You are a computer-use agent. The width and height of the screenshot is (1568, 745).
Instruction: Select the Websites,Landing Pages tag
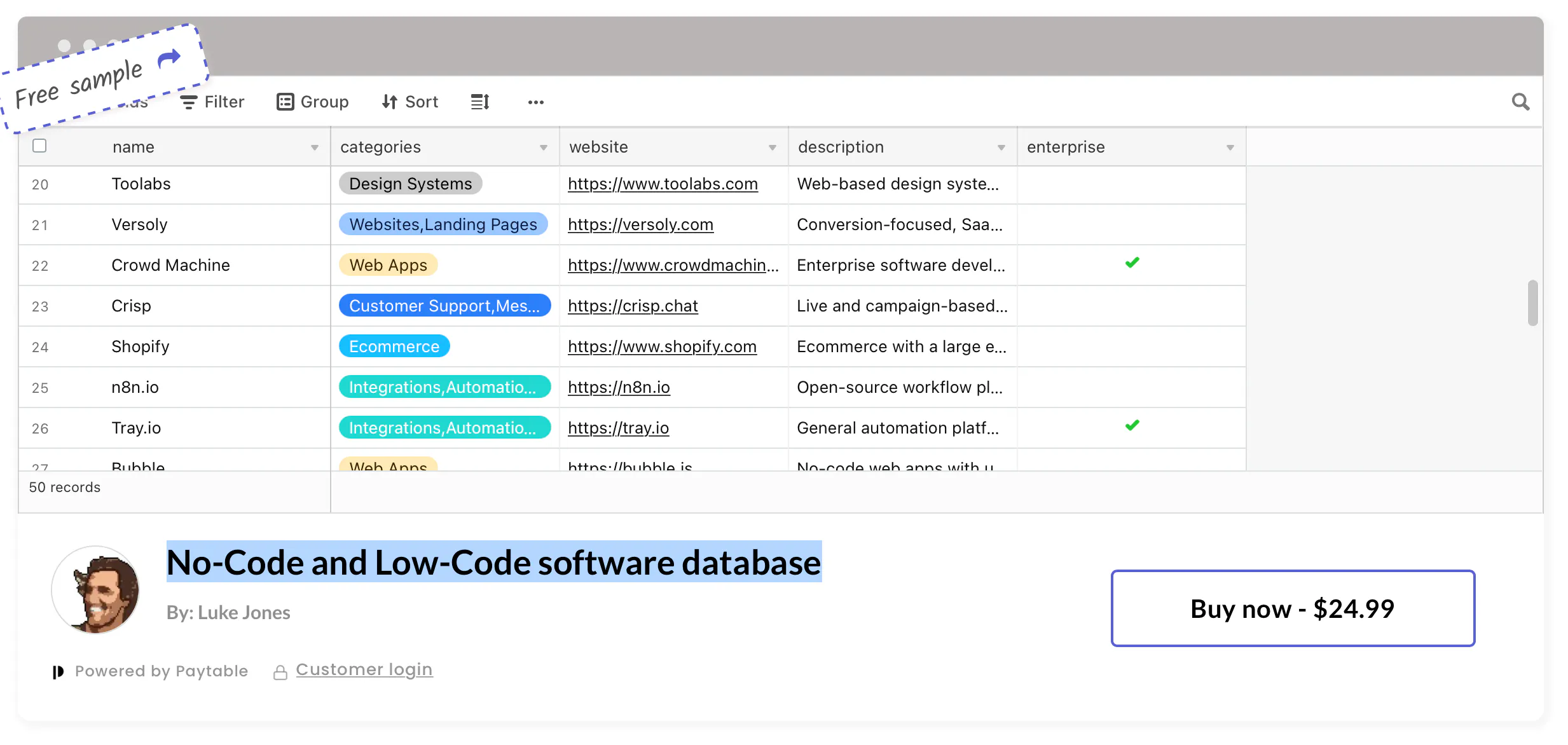pyautogui.click(x=443, y=224)
